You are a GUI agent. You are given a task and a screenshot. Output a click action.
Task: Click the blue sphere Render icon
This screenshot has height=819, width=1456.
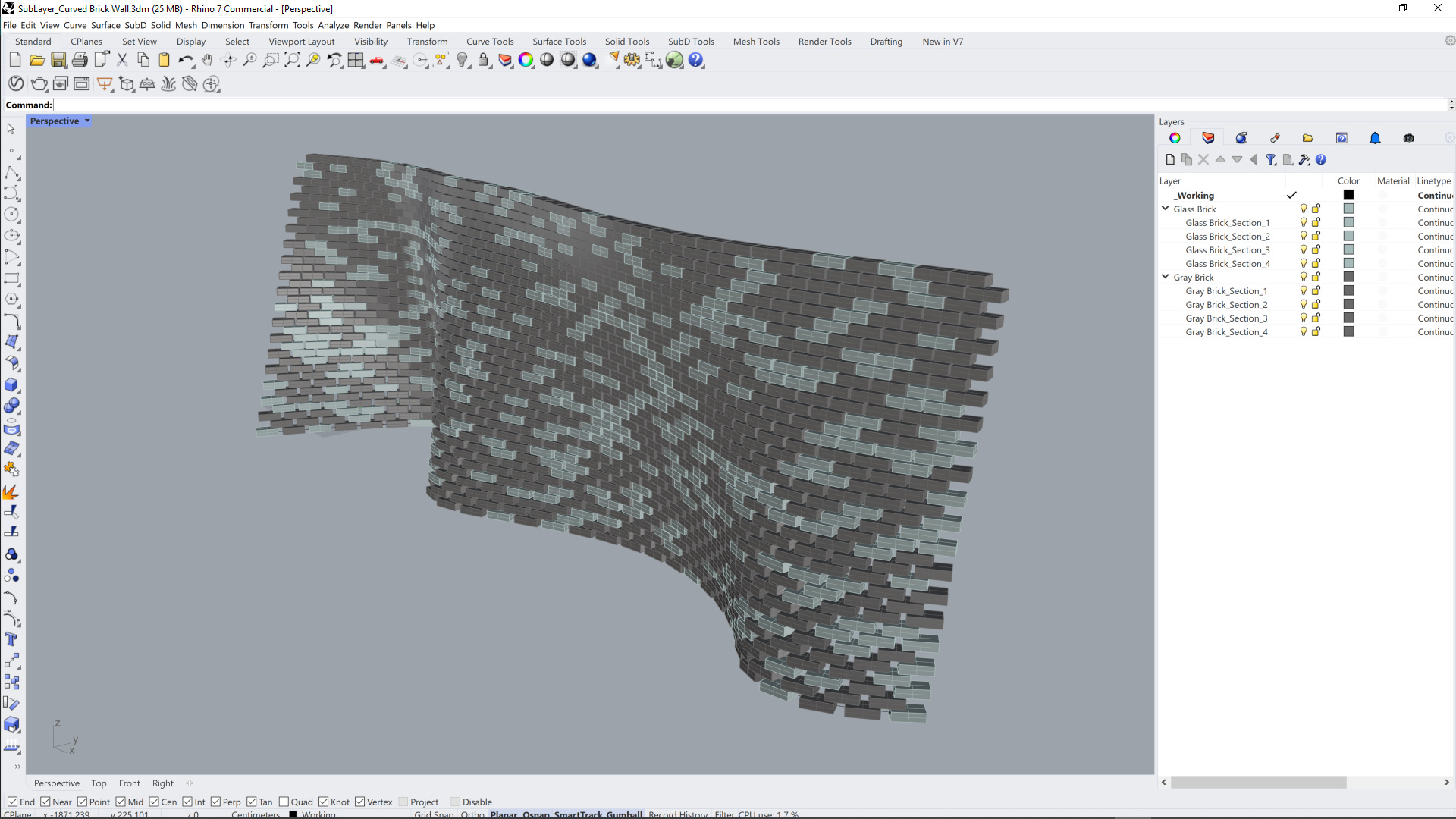click(x=589, y=61)
